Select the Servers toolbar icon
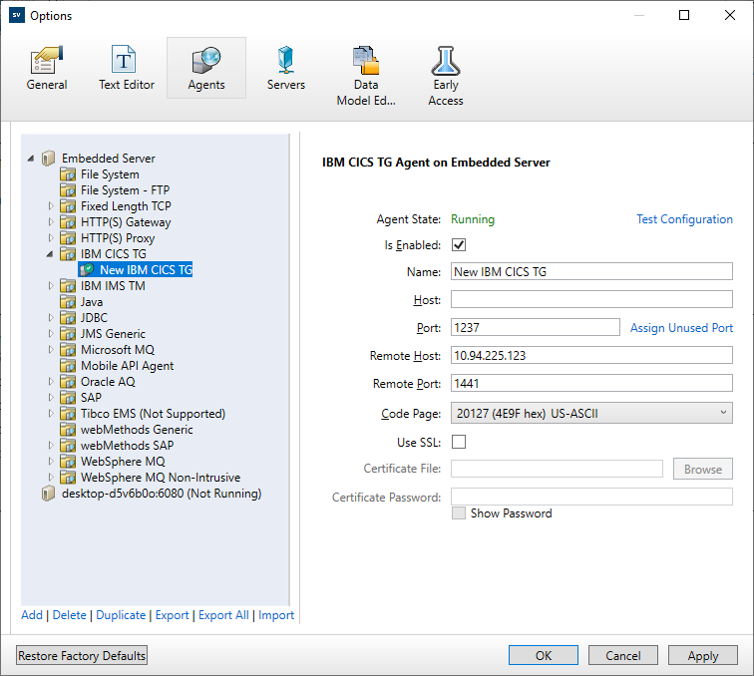This screenshot has height=676, width=754. point(286,60)
